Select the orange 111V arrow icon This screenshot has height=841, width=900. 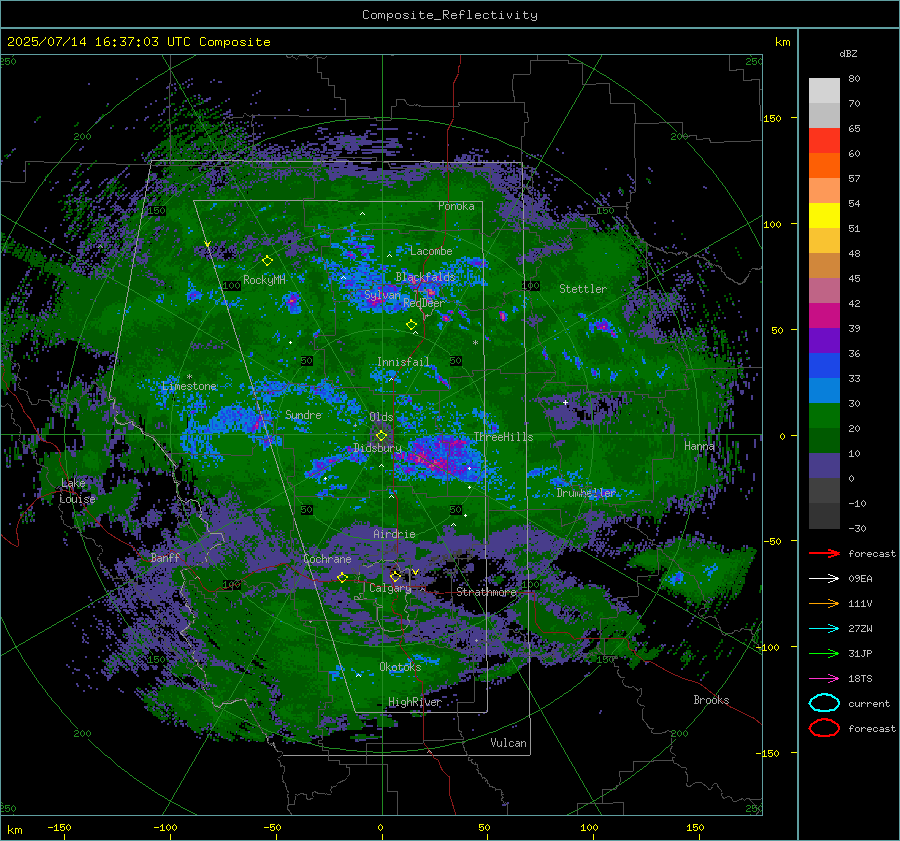(x=824, y=603)
